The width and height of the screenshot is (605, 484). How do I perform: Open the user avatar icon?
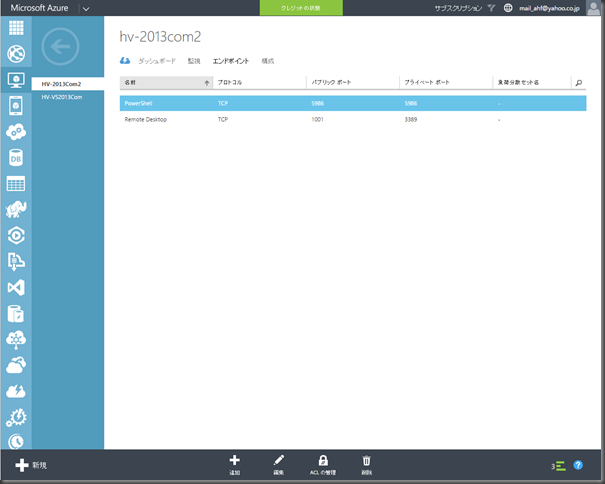593,8
